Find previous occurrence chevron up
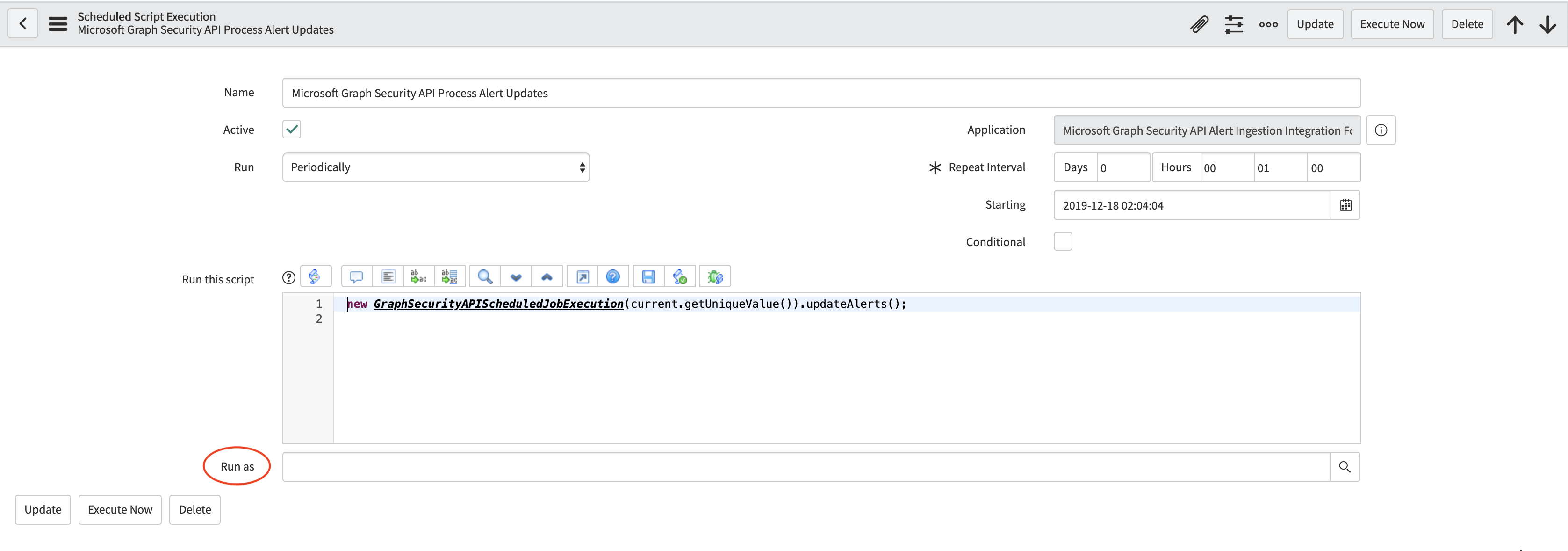The height and width of the screenshot is (551, 1568). 547,277
